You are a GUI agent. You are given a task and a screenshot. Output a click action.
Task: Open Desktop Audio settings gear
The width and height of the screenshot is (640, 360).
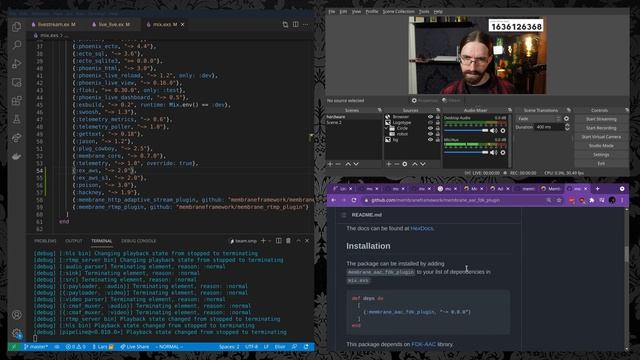(x=503, y=131)
